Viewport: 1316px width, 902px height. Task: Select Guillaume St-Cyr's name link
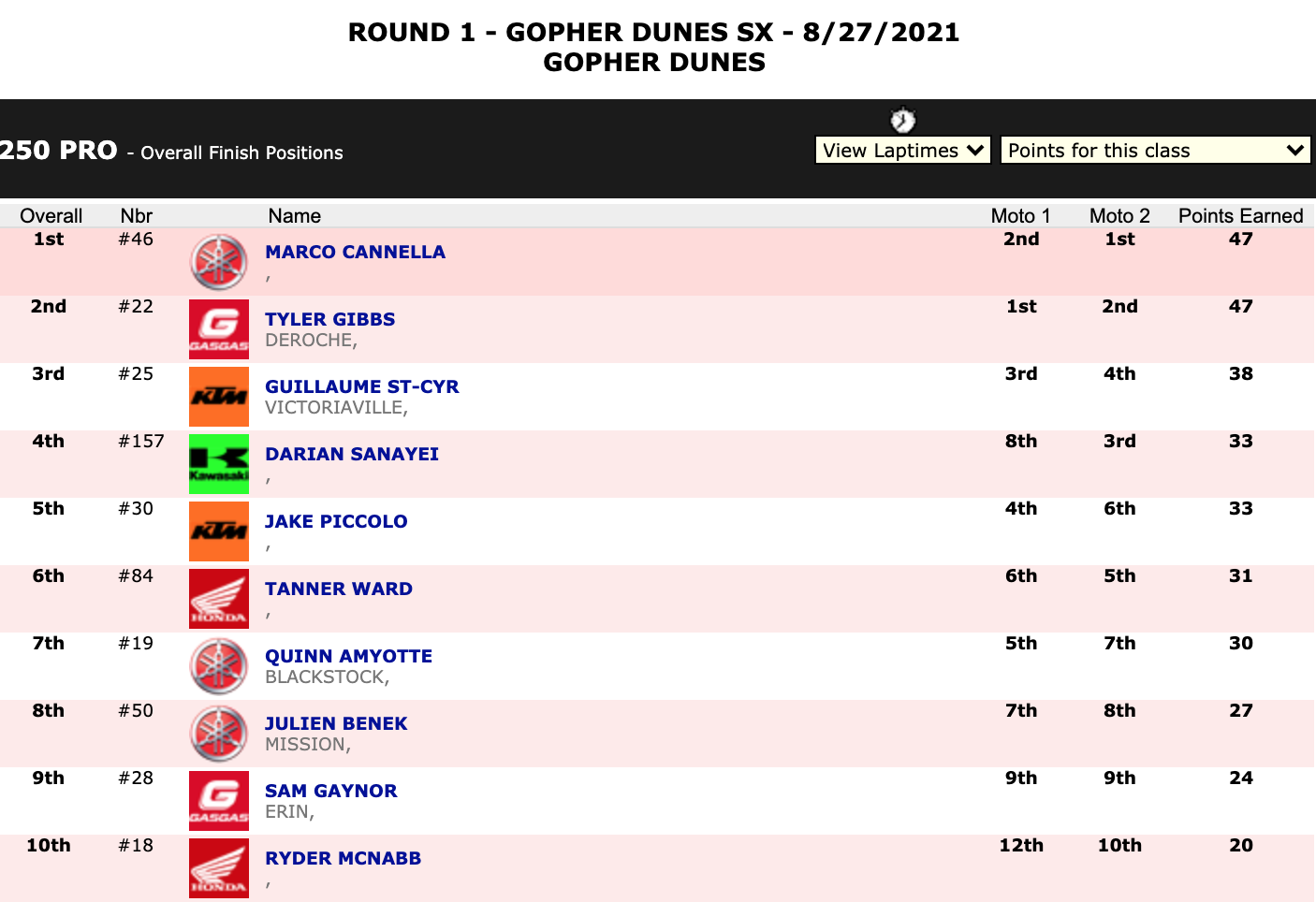[x=361, y=386]
